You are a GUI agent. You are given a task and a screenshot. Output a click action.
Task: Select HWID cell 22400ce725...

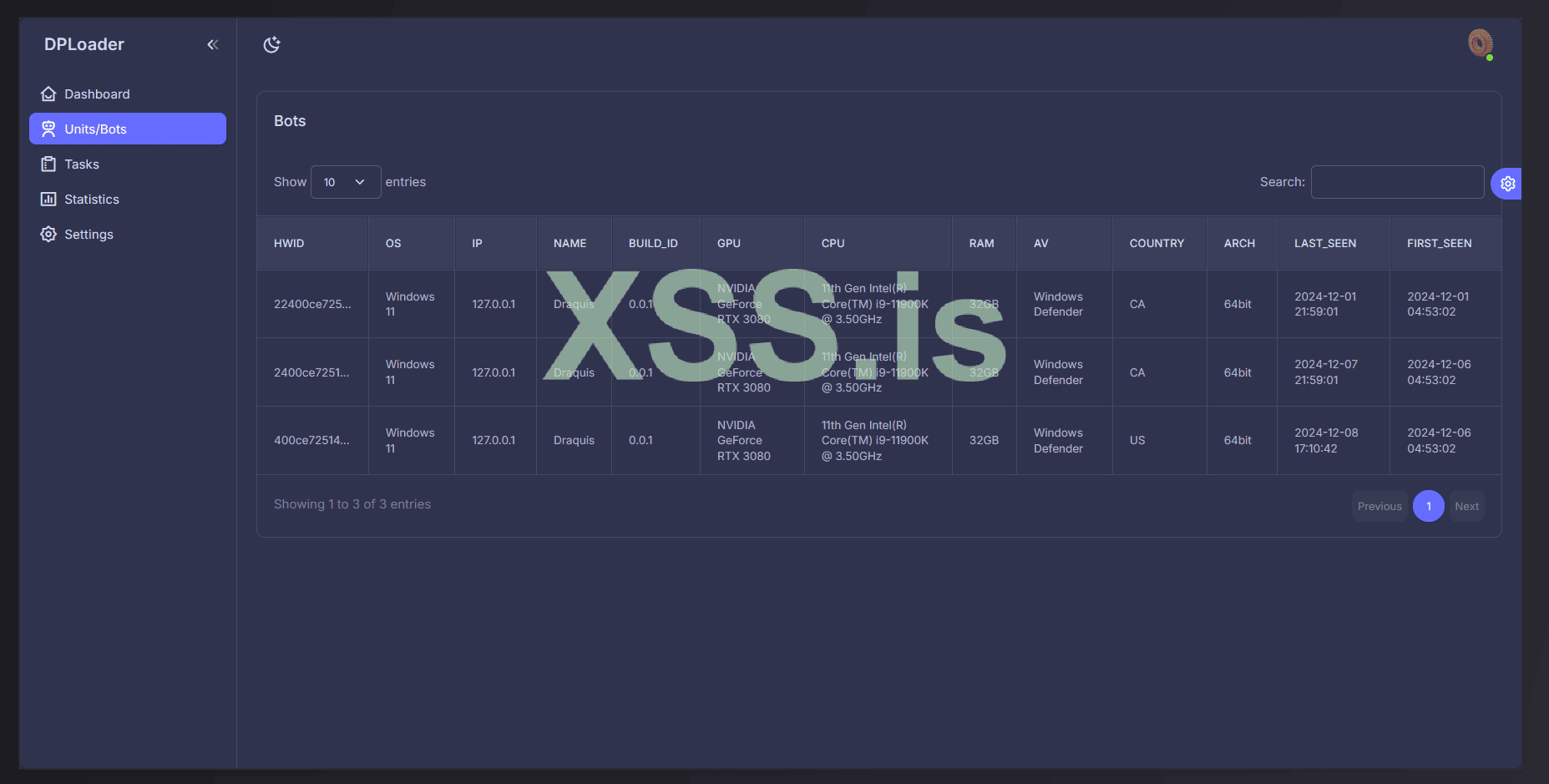click(312, 304)
